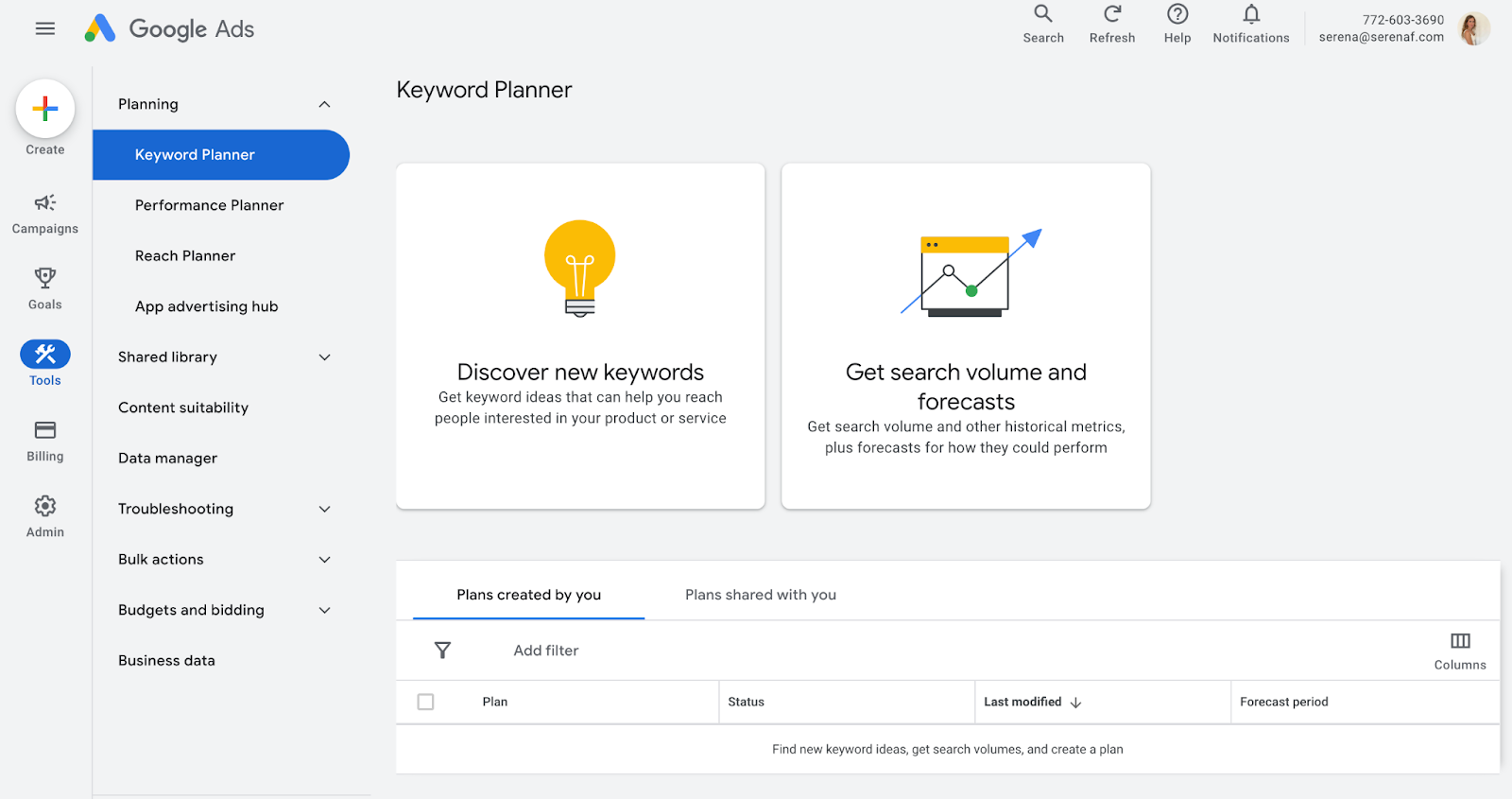The image size is (1512, 799).
Task: Expand the Bulk actions section
Action: [325, 560]
